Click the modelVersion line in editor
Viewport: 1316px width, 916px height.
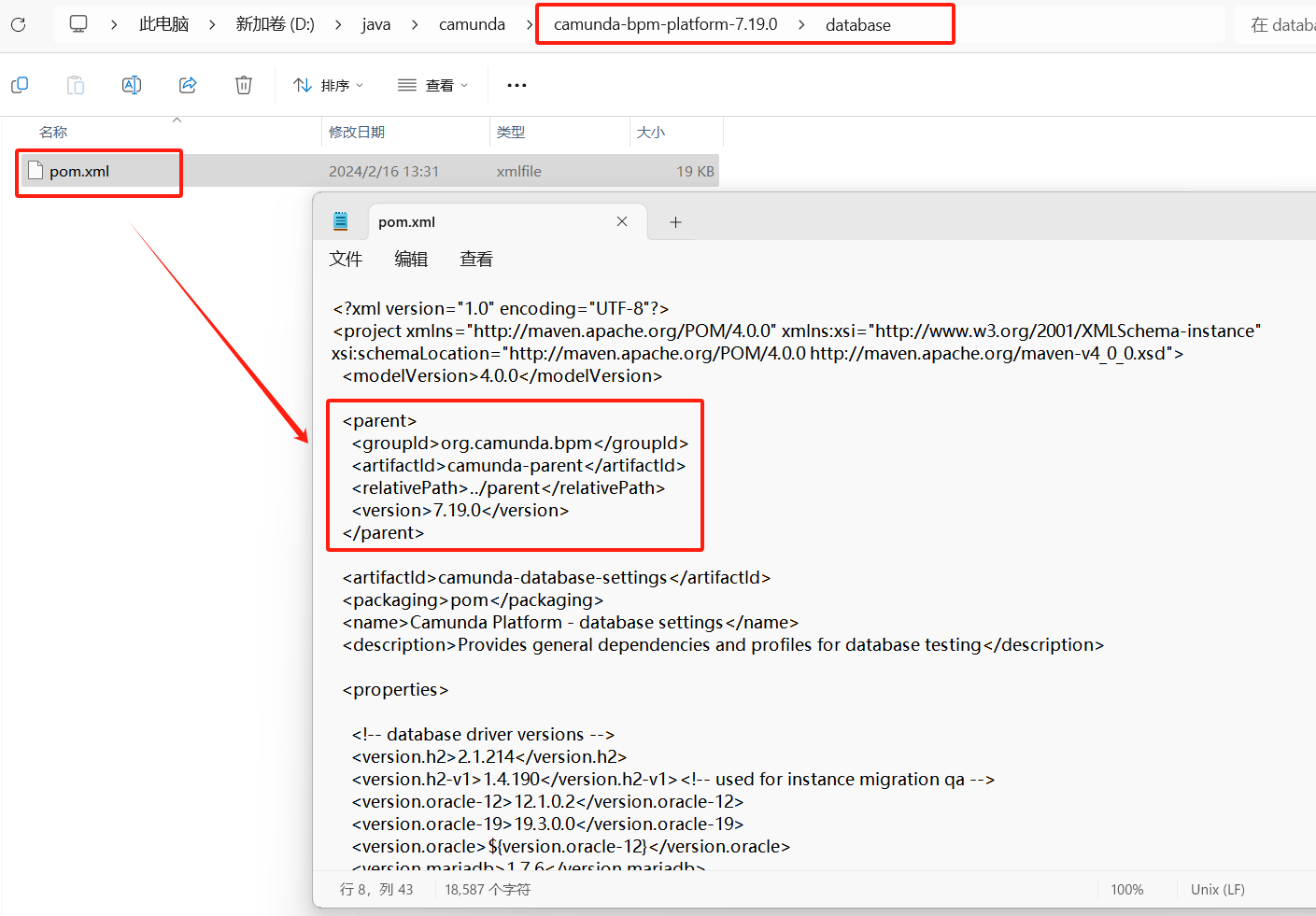tap(502, 375)
